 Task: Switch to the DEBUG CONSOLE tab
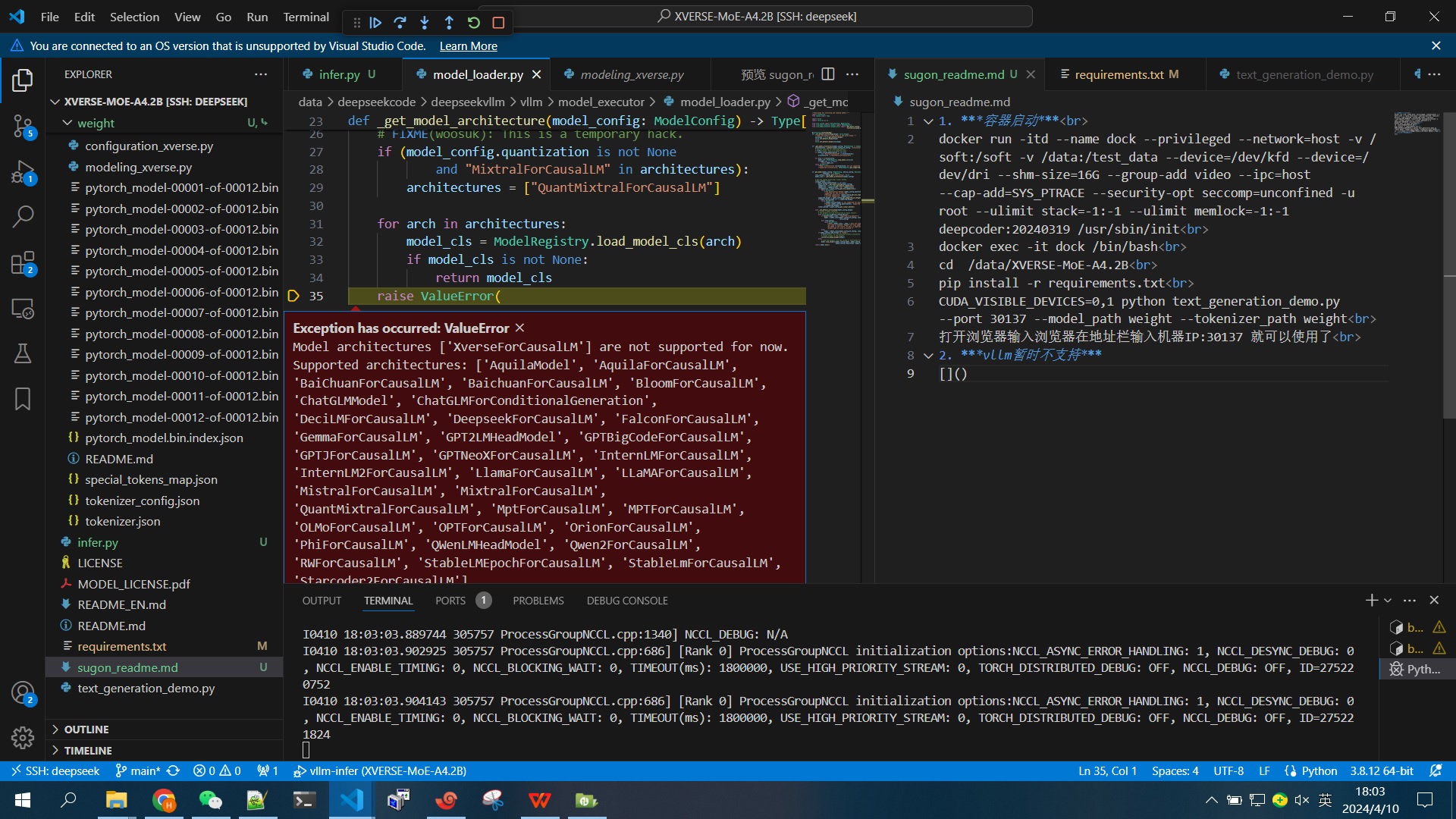point(626,600)
